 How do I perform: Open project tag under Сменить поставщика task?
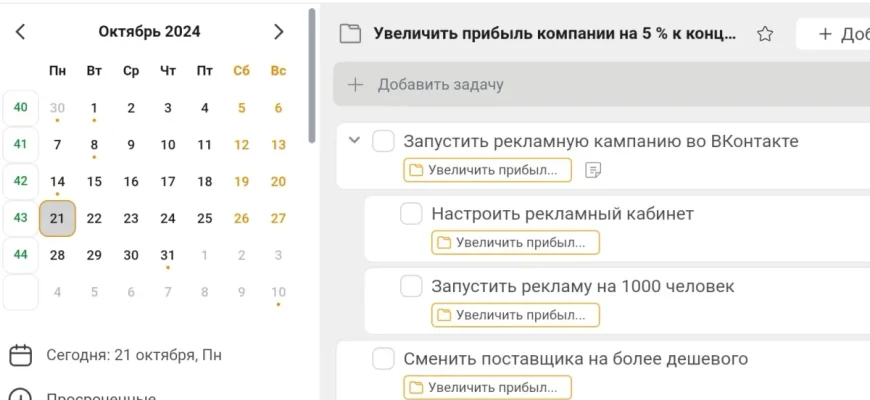pos(487,387)
